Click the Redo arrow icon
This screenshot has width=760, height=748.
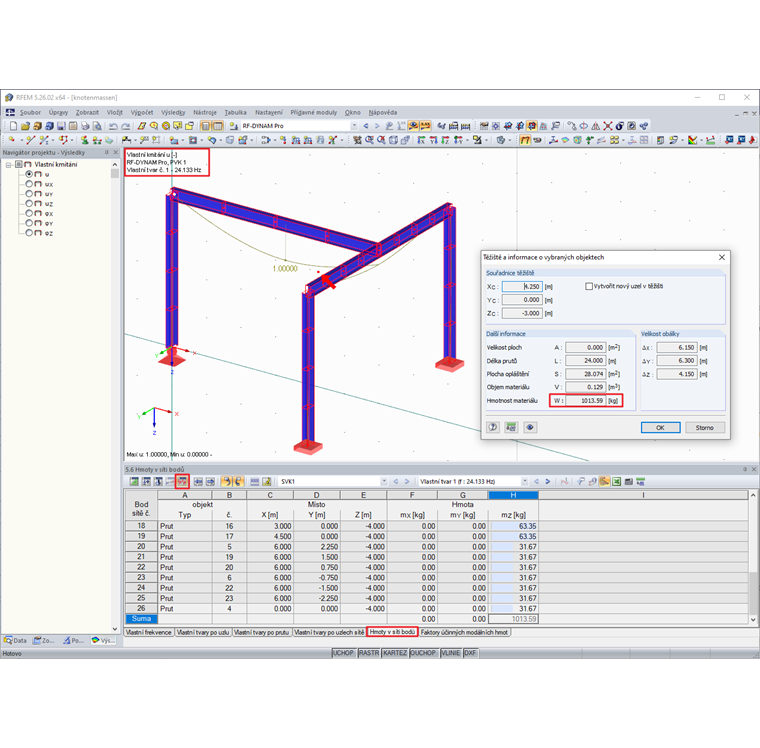pyautogui.click(x=126, y=126)
